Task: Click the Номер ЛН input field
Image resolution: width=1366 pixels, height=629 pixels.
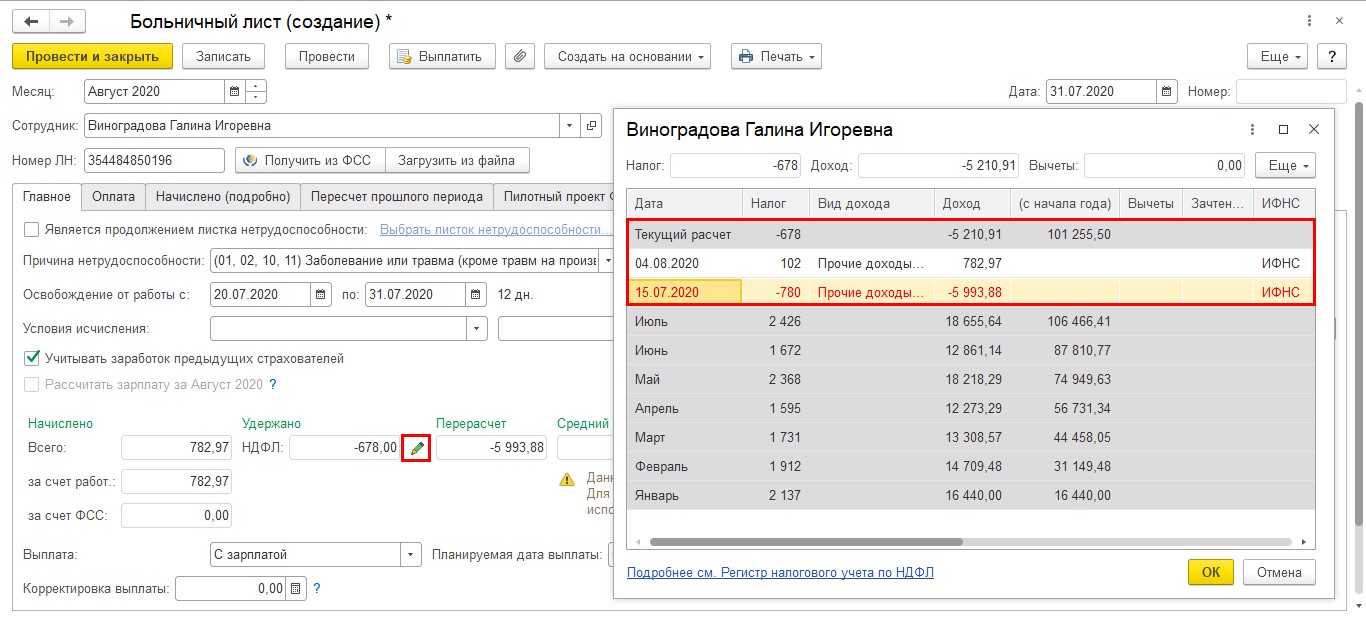Action: point(155,160)
